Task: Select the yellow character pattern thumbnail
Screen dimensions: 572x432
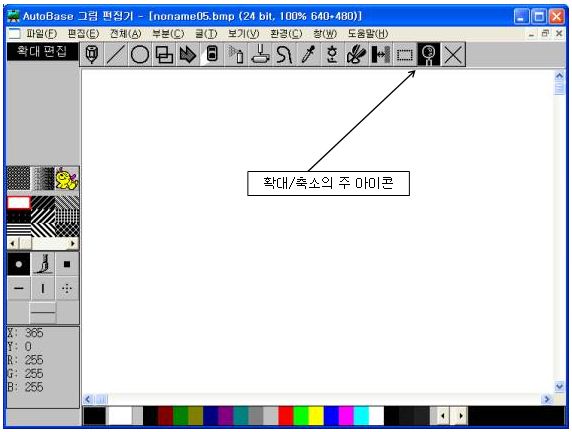Action: (x=67, y=178)
